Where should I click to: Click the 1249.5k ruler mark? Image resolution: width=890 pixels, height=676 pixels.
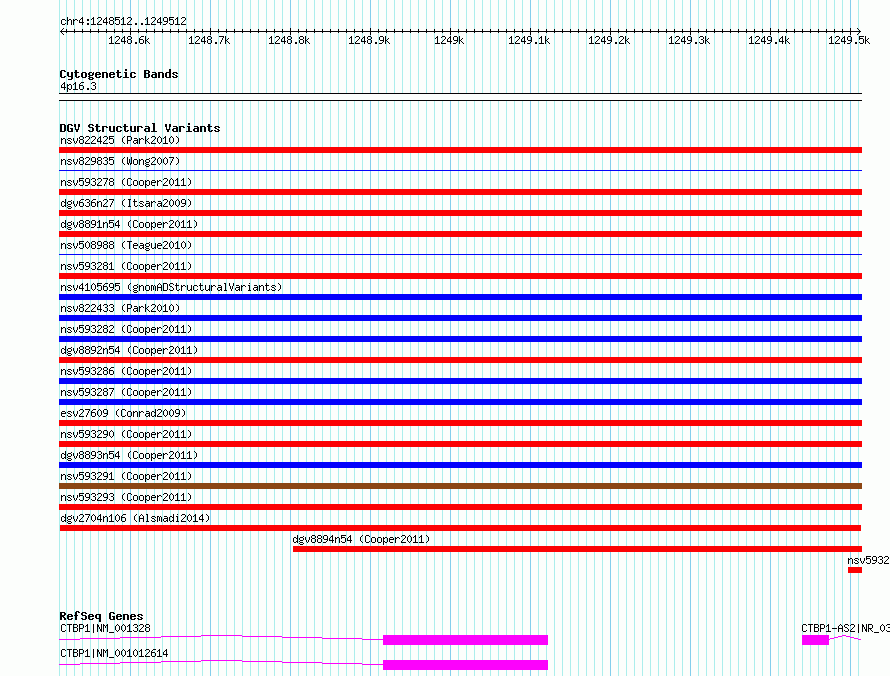pos(849,40)
